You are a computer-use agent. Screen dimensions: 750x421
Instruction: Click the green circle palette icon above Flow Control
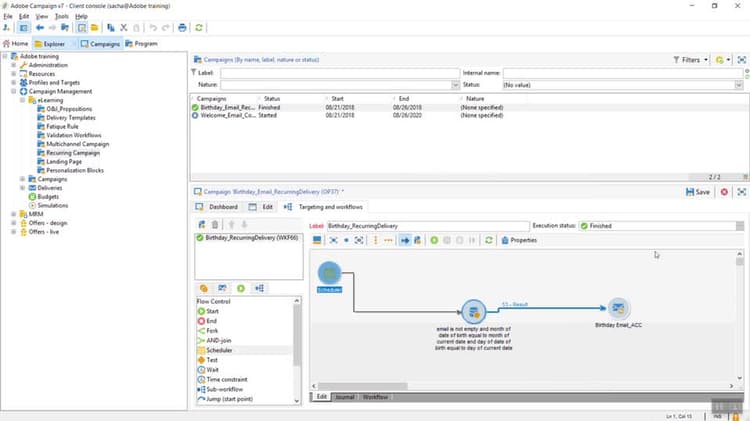(241, 288)
